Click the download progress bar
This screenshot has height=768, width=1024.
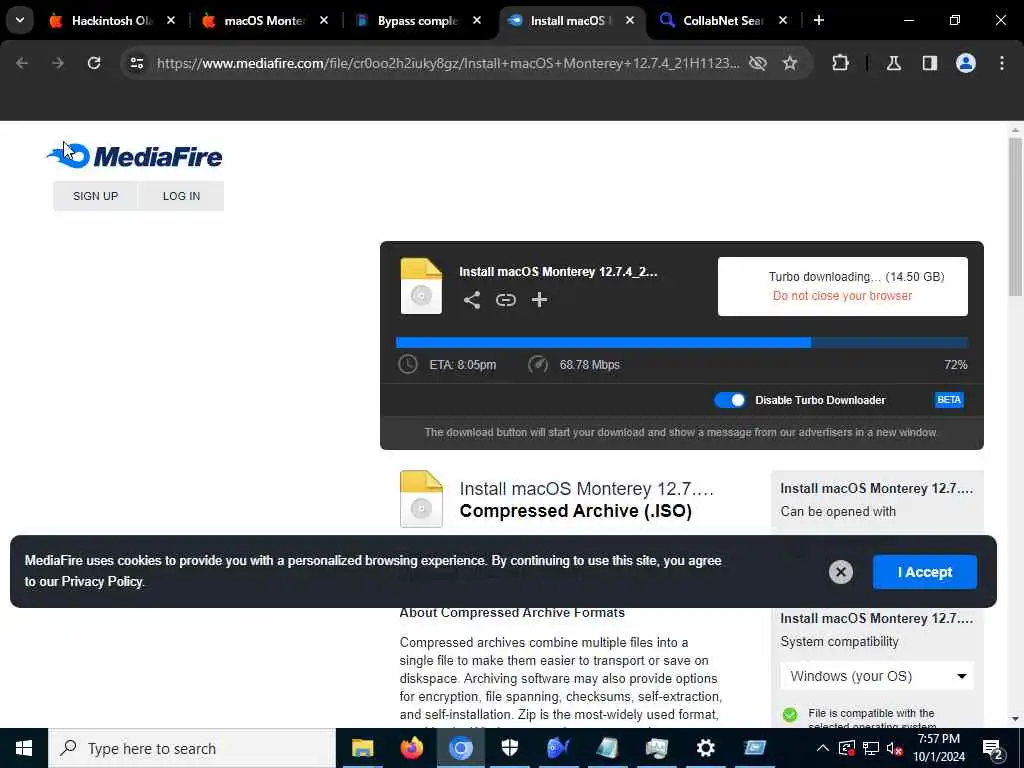682,342
